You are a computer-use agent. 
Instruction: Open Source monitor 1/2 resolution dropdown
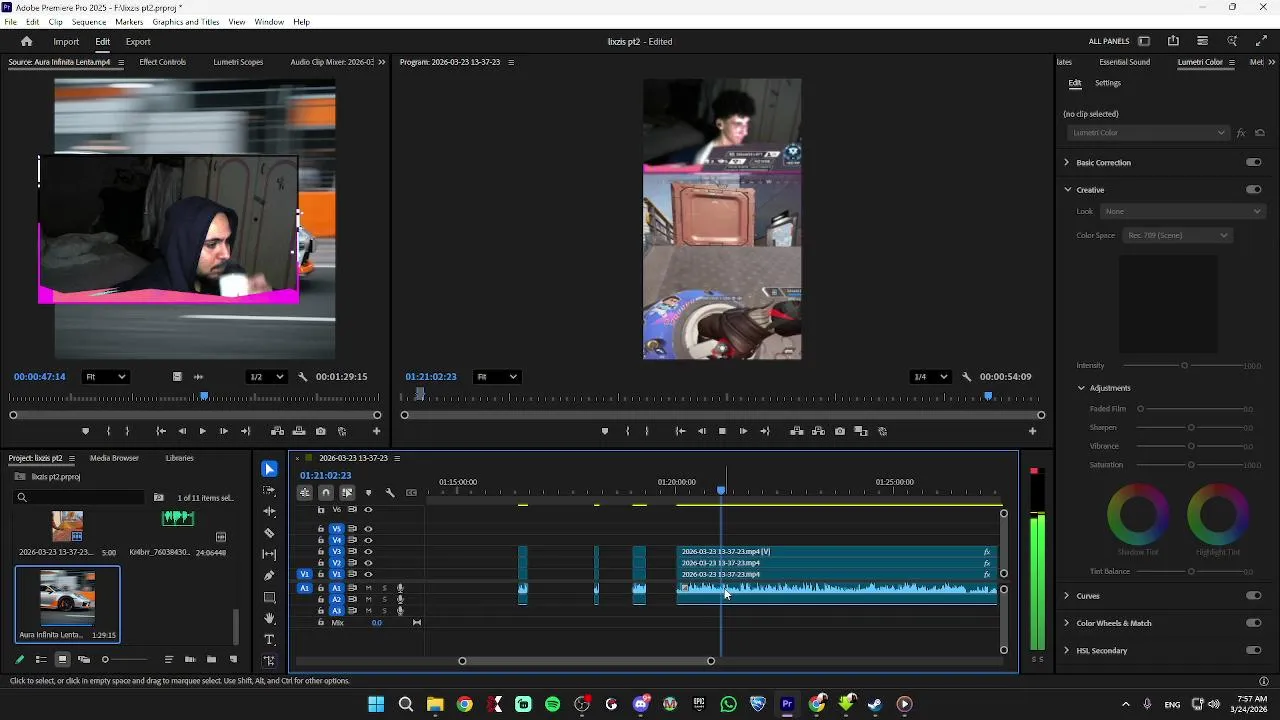pos(266,377)
